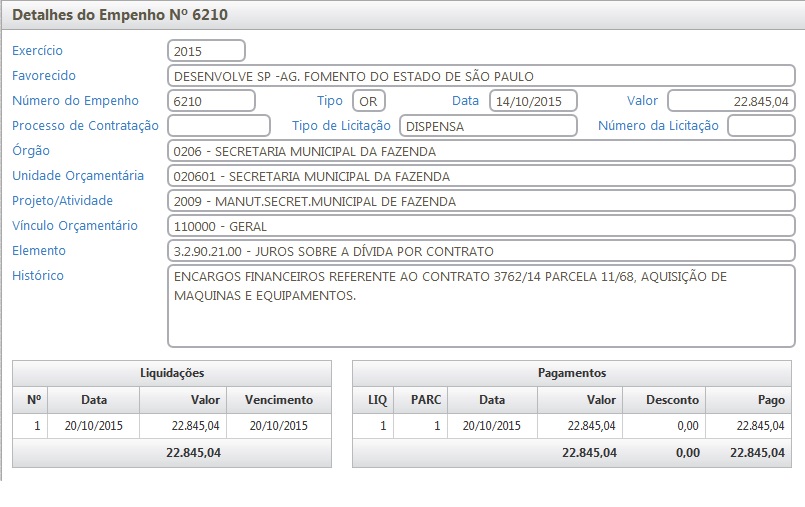Select the Elemento field 3.2.90.21.00
Image resolution: width=805 pixels, height=507 pixels.
pyautogui.click(x=481, y=251)
